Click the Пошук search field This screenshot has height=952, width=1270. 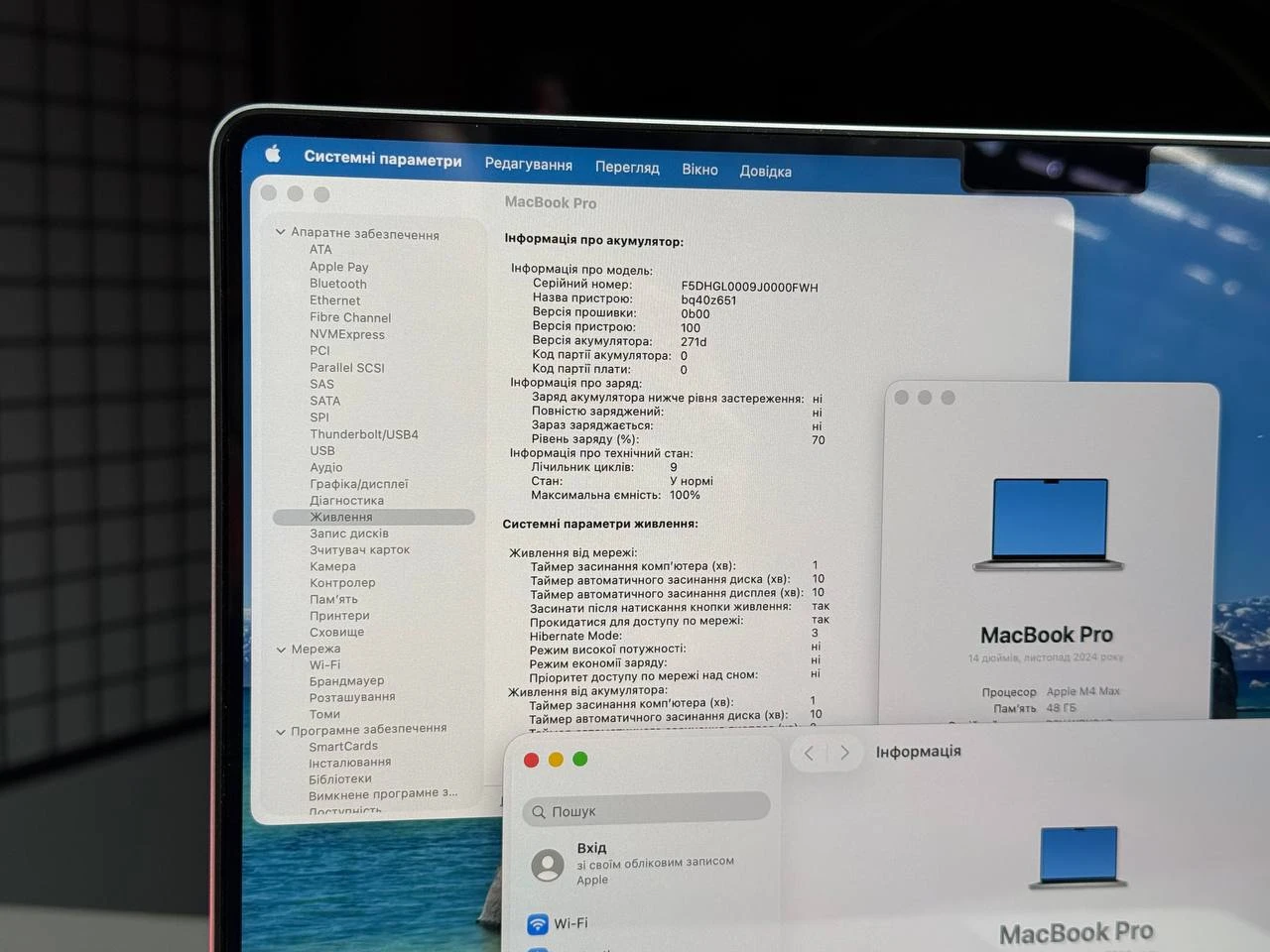tap(645, 811)
